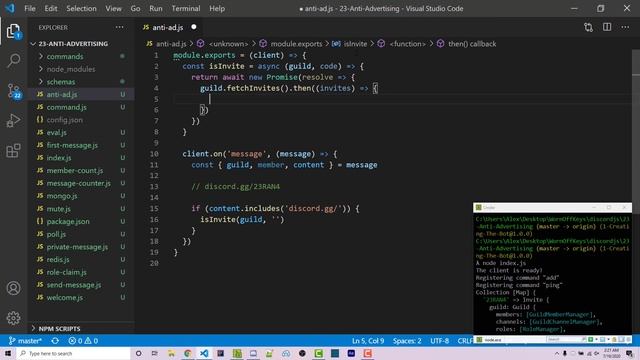Select the anti-ad.js editor tab

(x=167, y=27)
